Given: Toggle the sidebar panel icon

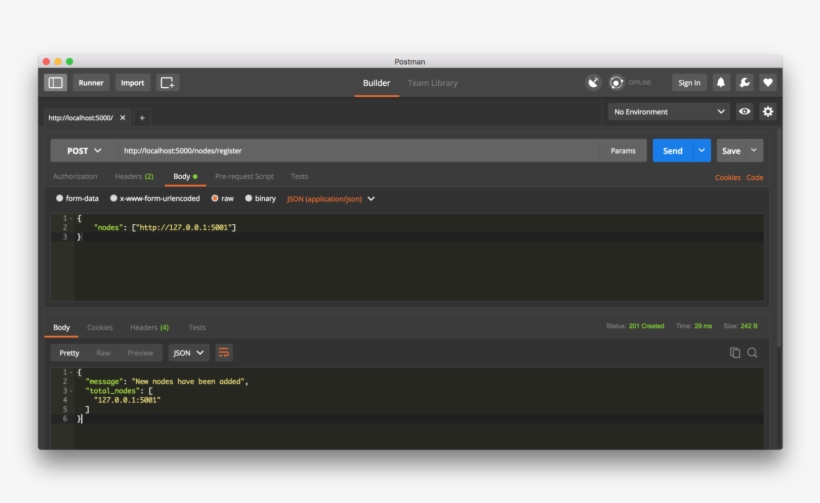Looking at the screenshot, I should click(x=55, y=83).
